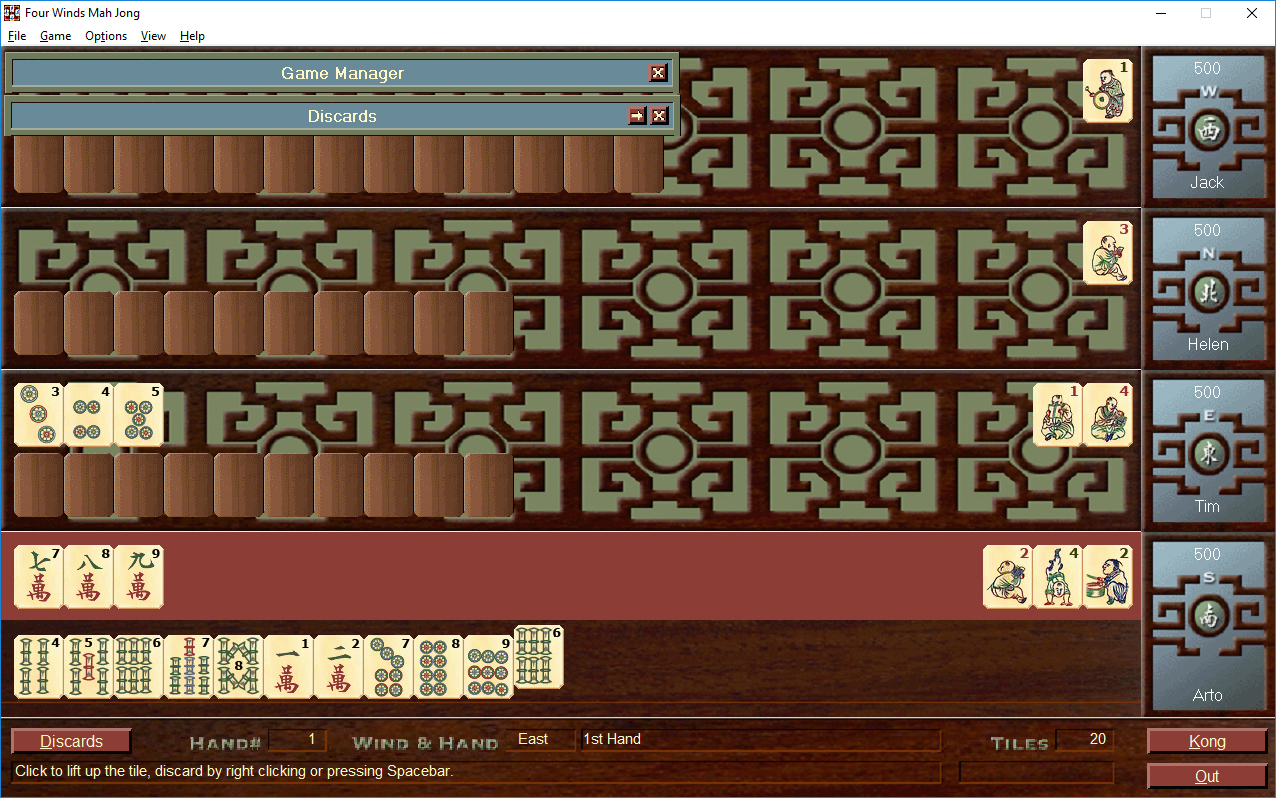Click Tim's exposed 4 of circles tile
Screen dimensions: 1276x798
89,415
